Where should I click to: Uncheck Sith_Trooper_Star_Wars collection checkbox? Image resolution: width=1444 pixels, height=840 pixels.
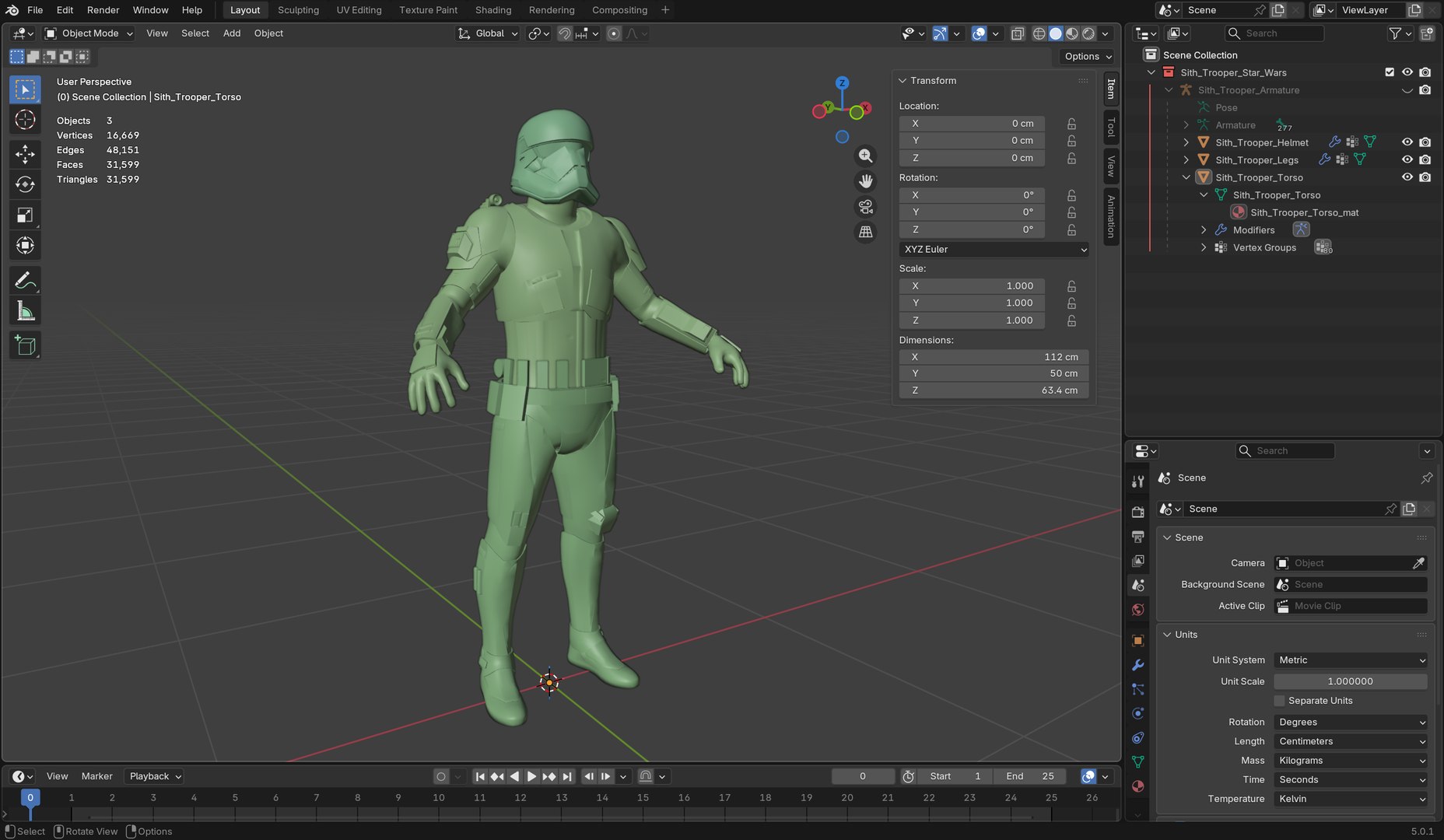click(x=1390, y=72)
